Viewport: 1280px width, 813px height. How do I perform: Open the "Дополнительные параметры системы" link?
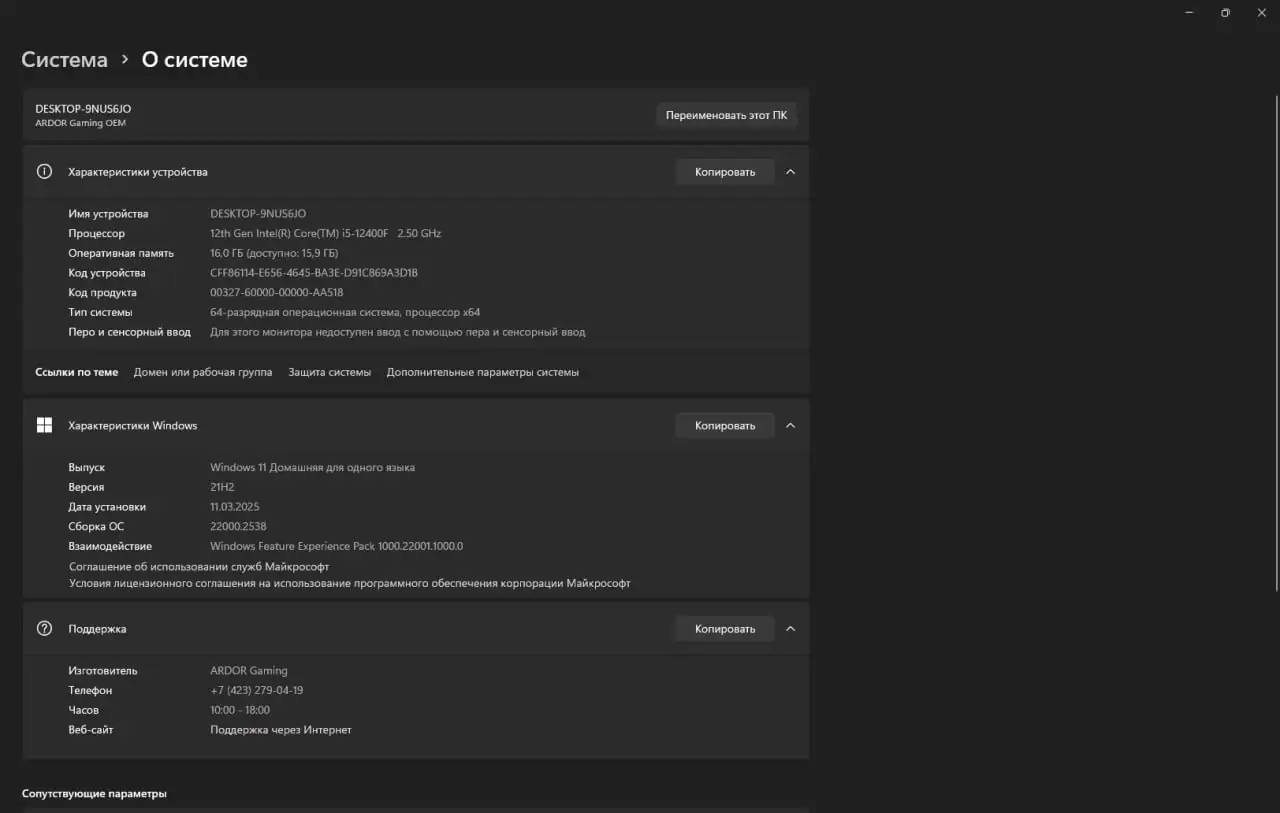coord(483,372)
